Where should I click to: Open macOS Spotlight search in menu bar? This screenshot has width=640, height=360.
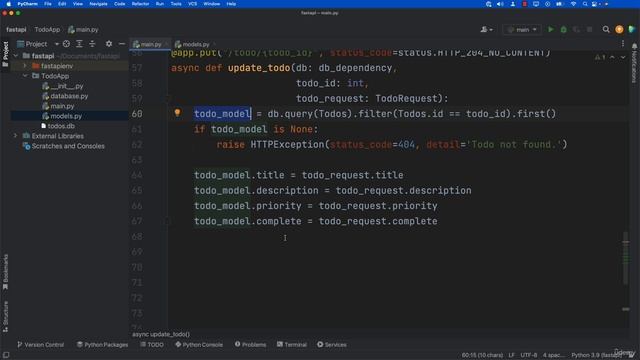585,4
